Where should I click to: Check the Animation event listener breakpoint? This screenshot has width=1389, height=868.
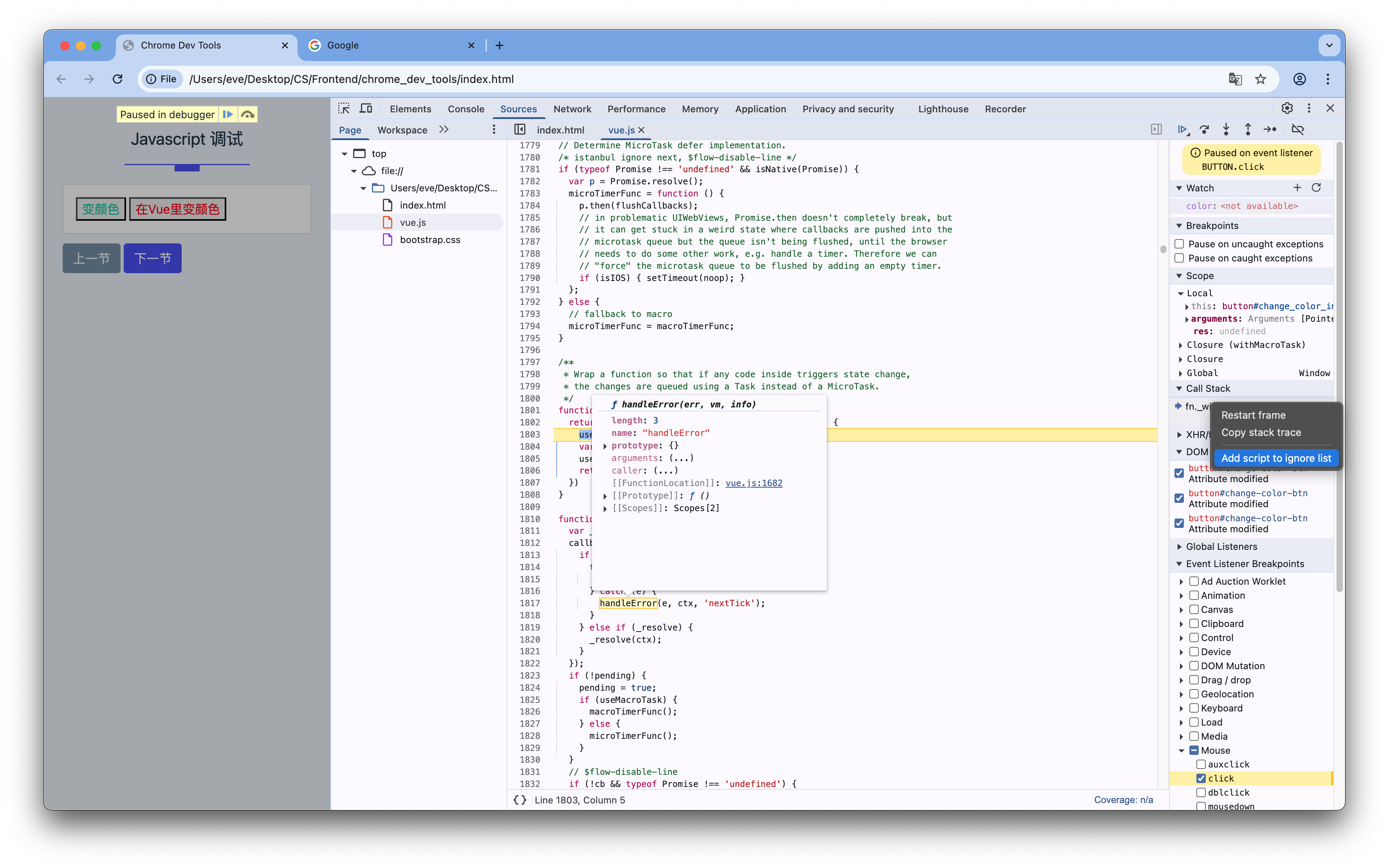(1193, 595)
